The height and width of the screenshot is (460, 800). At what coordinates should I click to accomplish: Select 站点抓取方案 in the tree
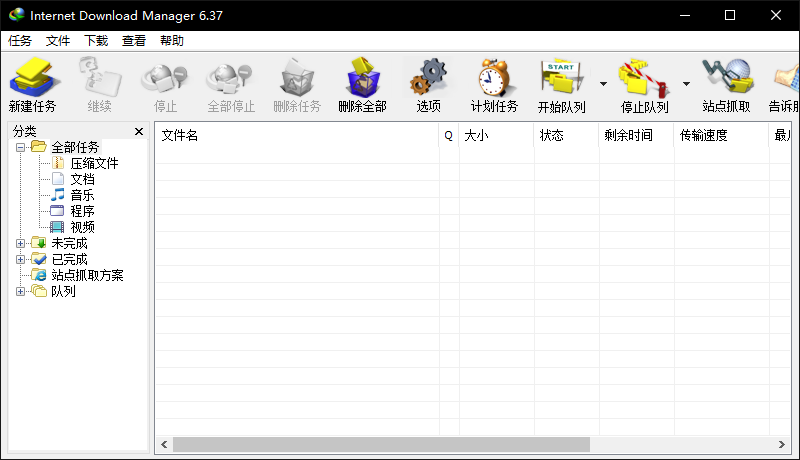87,275
